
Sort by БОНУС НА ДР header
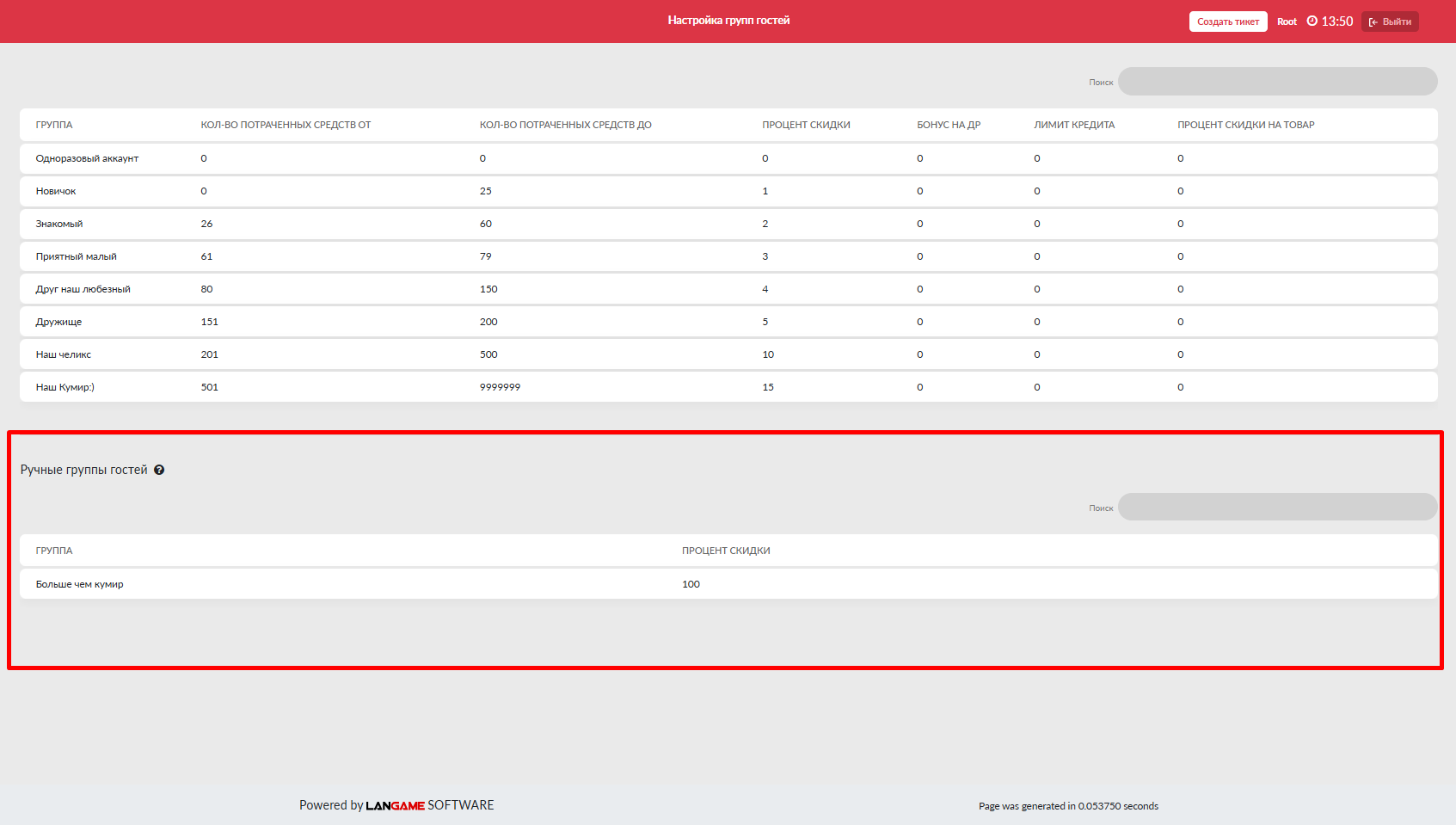coord(949,125)
